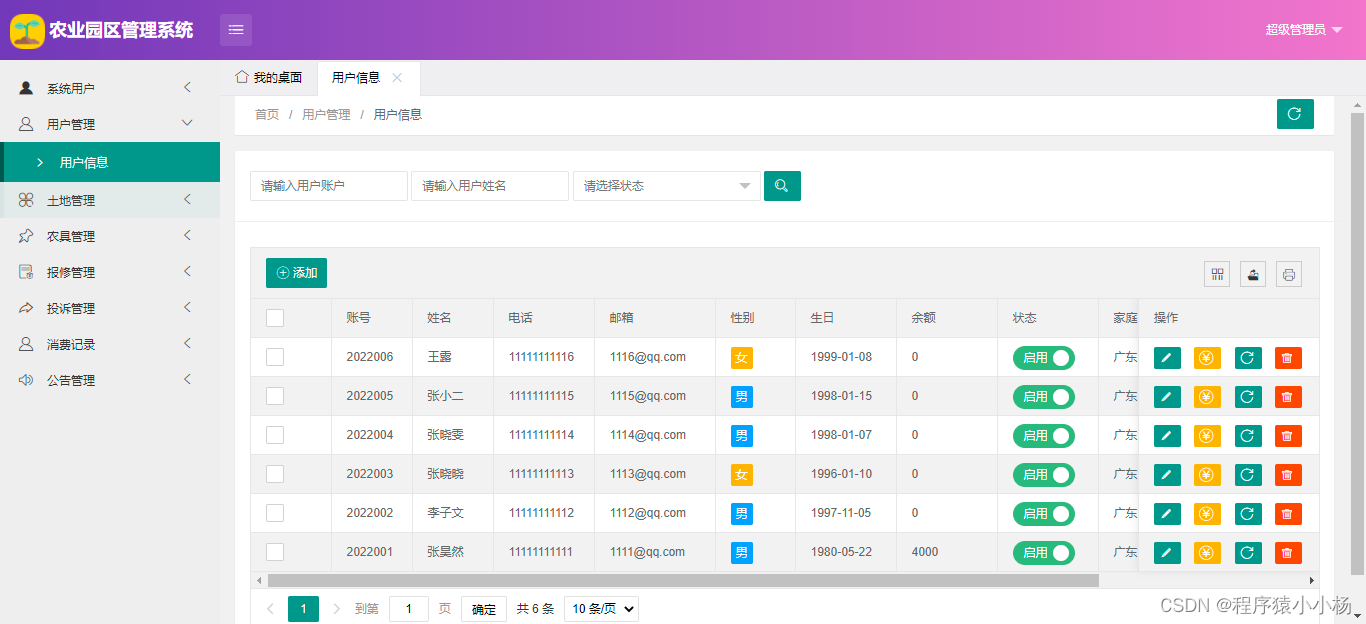Open the 公告管理 sidebar menu

coord(110,380)
